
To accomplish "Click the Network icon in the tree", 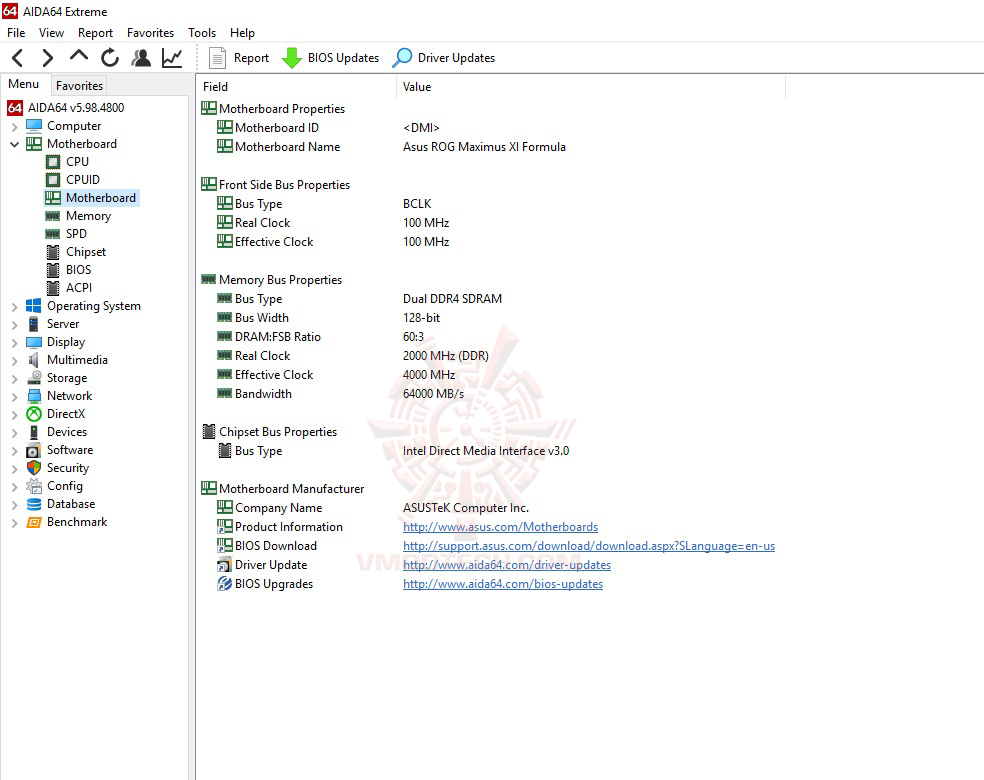I will (34, 397).
